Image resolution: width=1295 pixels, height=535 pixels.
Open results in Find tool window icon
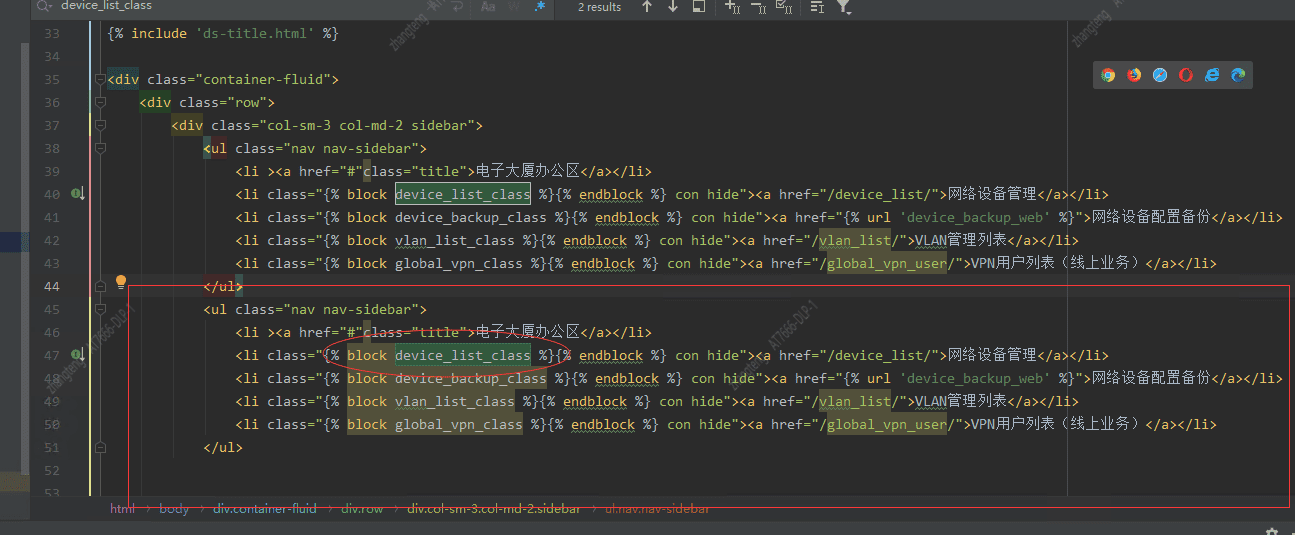point(698,7)
